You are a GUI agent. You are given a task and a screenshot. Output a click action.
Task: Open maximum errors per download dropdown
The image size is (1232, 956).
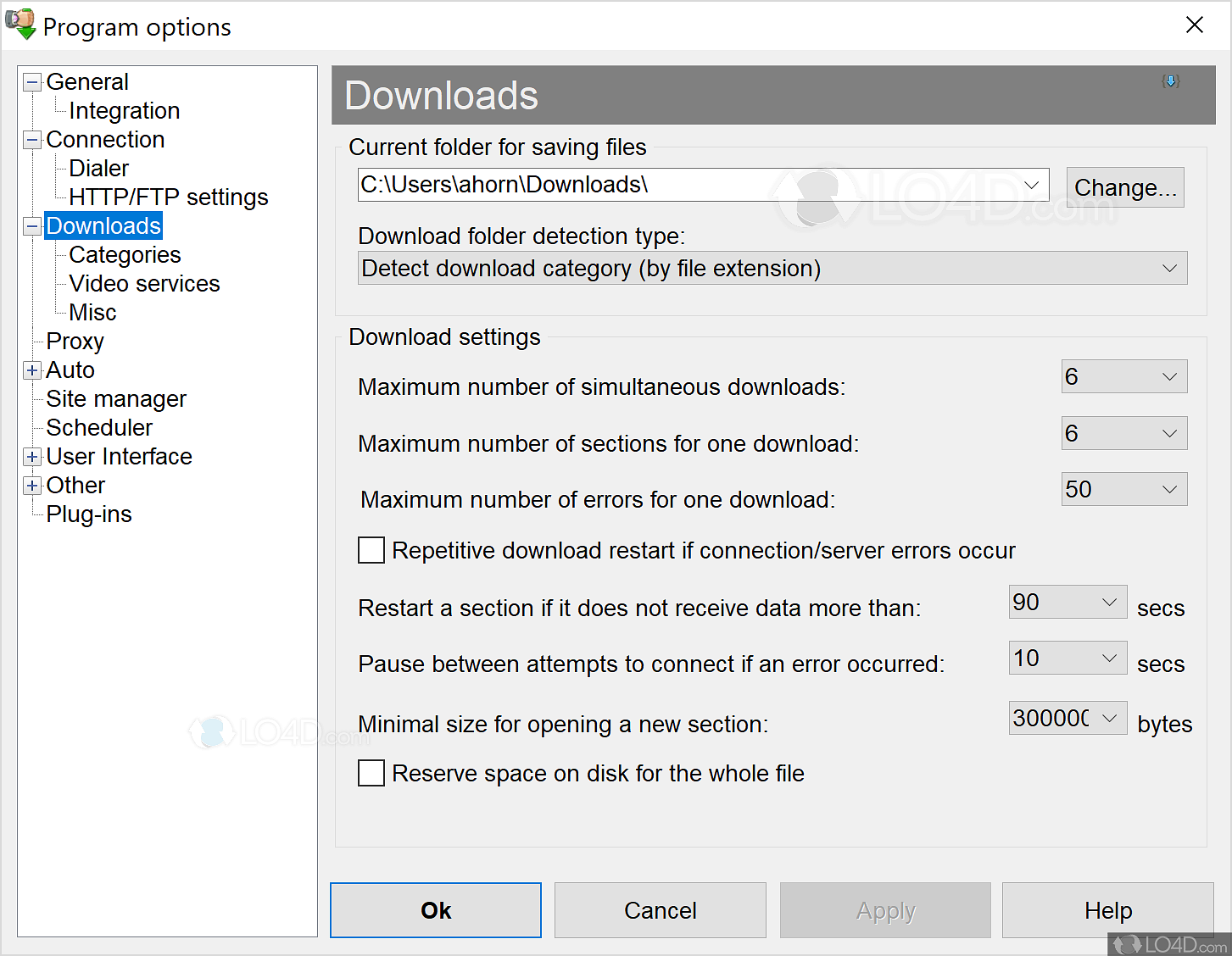point(1170,489)
